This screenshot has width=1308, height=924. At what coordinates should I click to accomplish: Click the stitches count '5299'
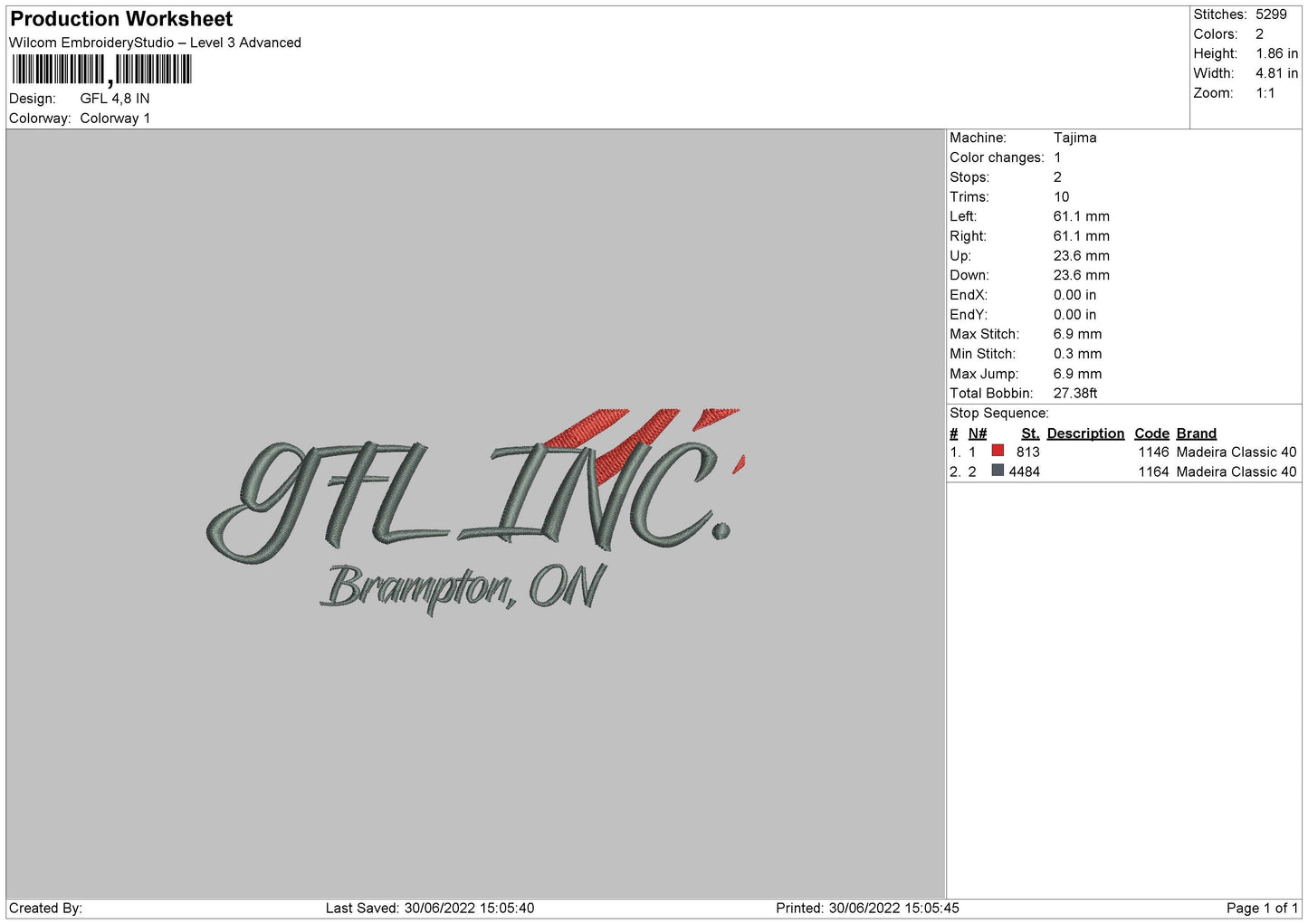1271,14
